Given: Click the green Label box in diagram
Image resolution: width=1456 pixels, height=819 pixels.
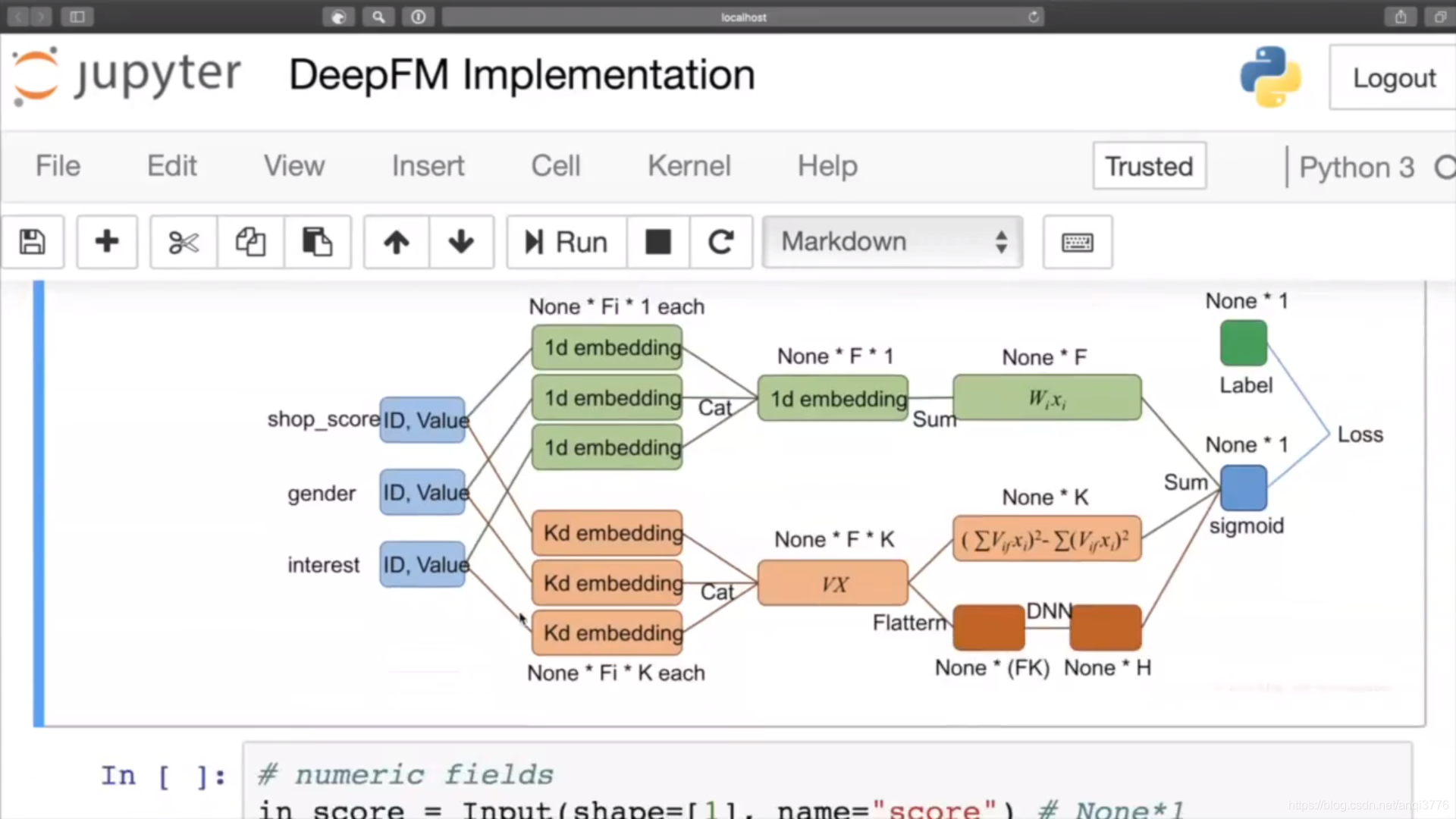Looking at the screenshot, I should (x=1243, y=343).
